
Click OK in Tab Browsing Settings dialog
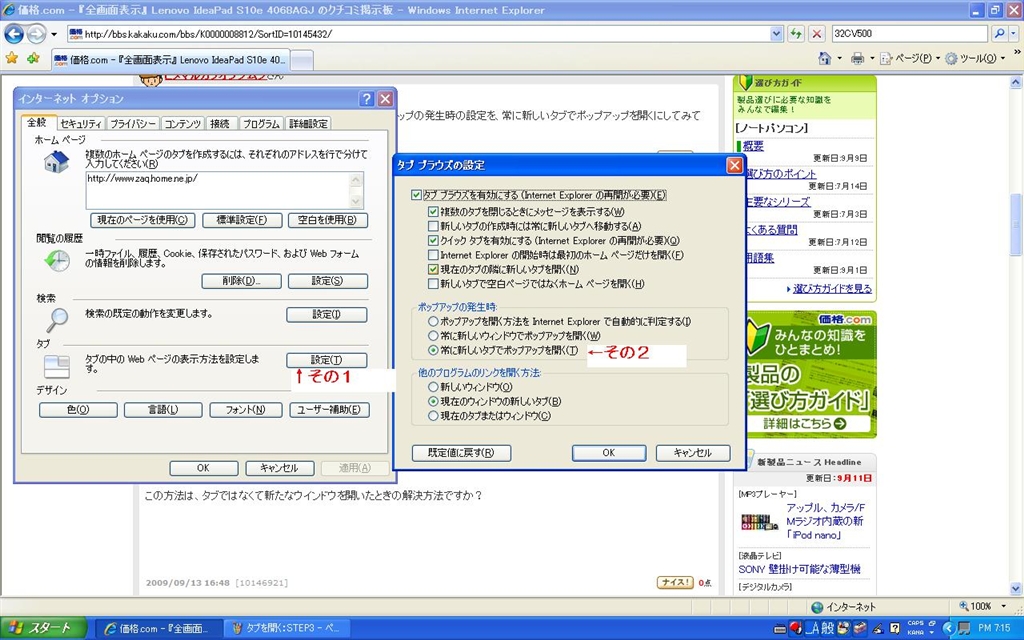[609, 453]
